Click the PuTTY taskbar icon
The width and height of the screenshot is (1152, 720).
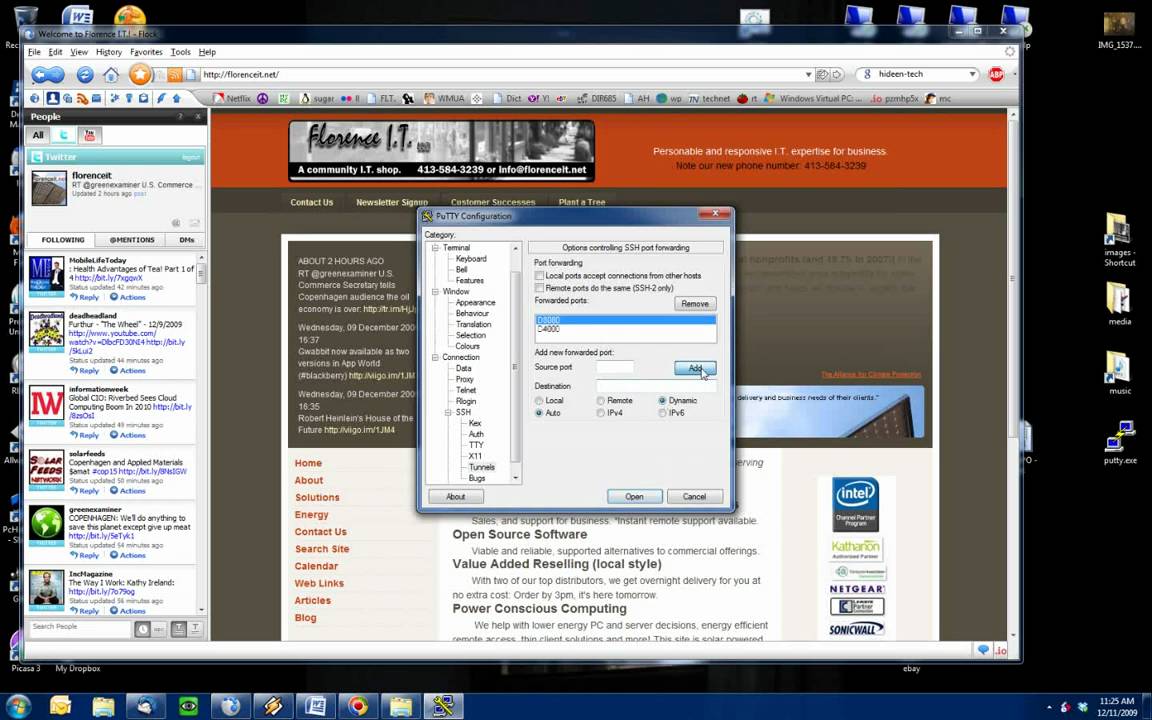point(443,706)
